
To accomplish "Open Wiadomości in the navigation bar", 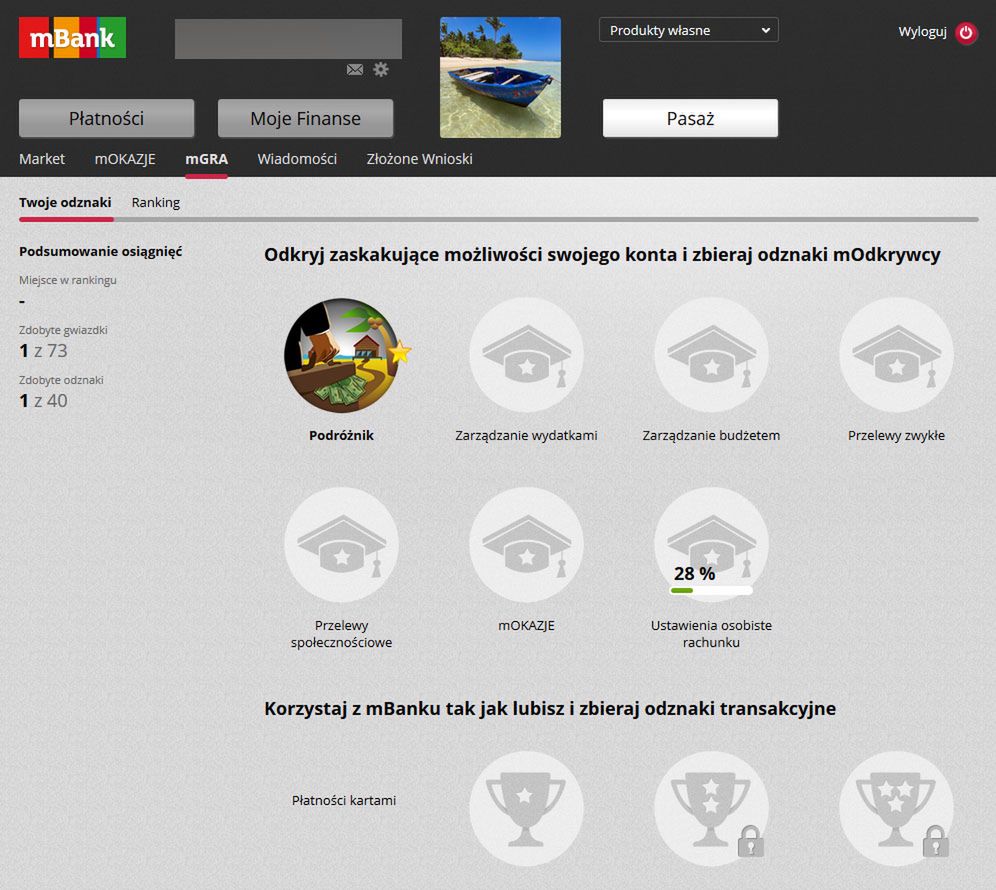I will [297, 159].
